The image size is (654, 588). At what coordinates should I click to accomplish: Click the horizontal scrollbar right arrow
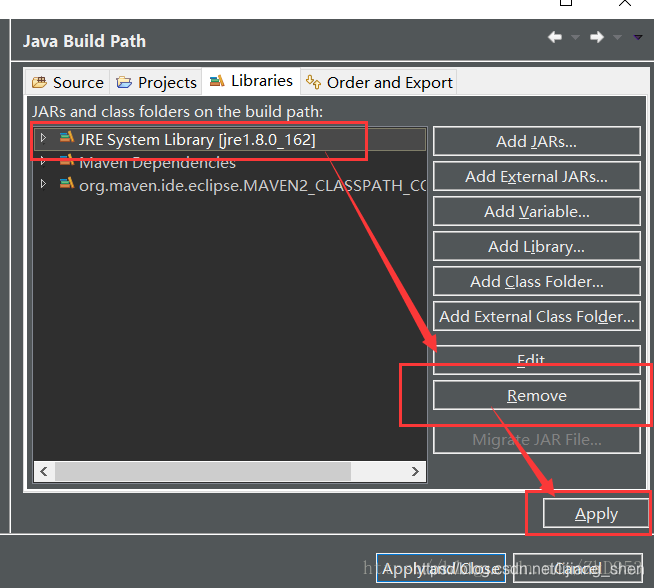[415, 472]
